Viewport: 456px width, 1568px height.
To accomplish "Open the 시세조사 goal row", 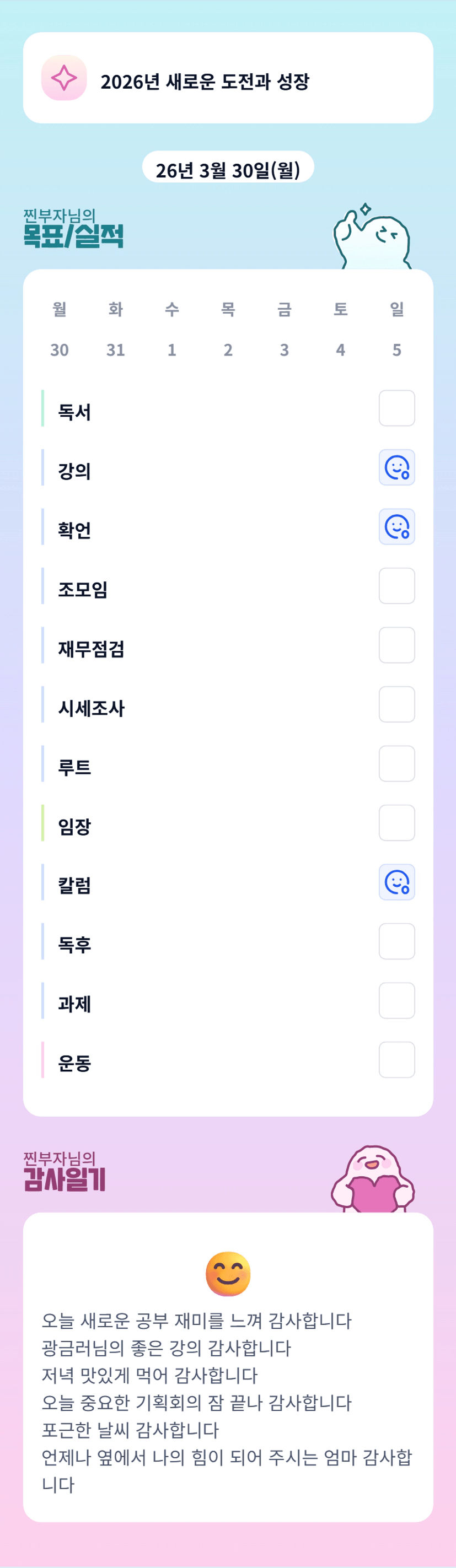I will point(92,707).
